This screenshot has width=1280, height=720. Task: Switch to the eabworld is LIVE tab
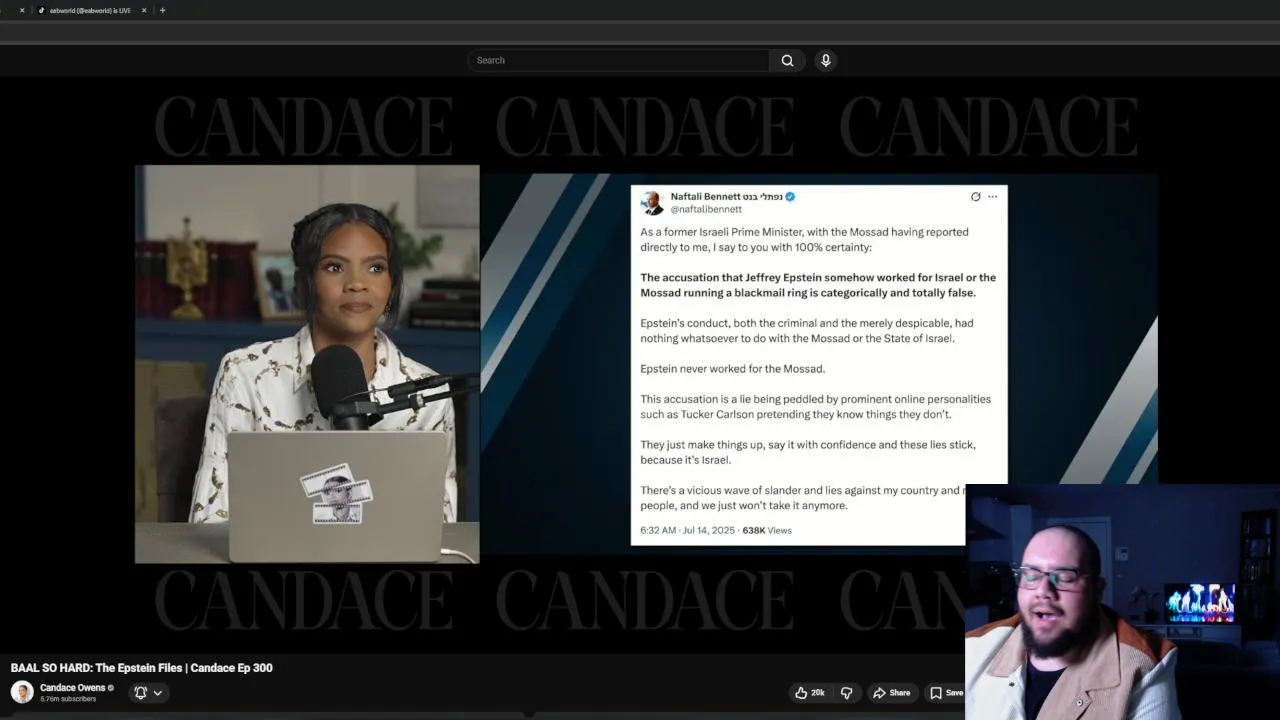point(90,10)
